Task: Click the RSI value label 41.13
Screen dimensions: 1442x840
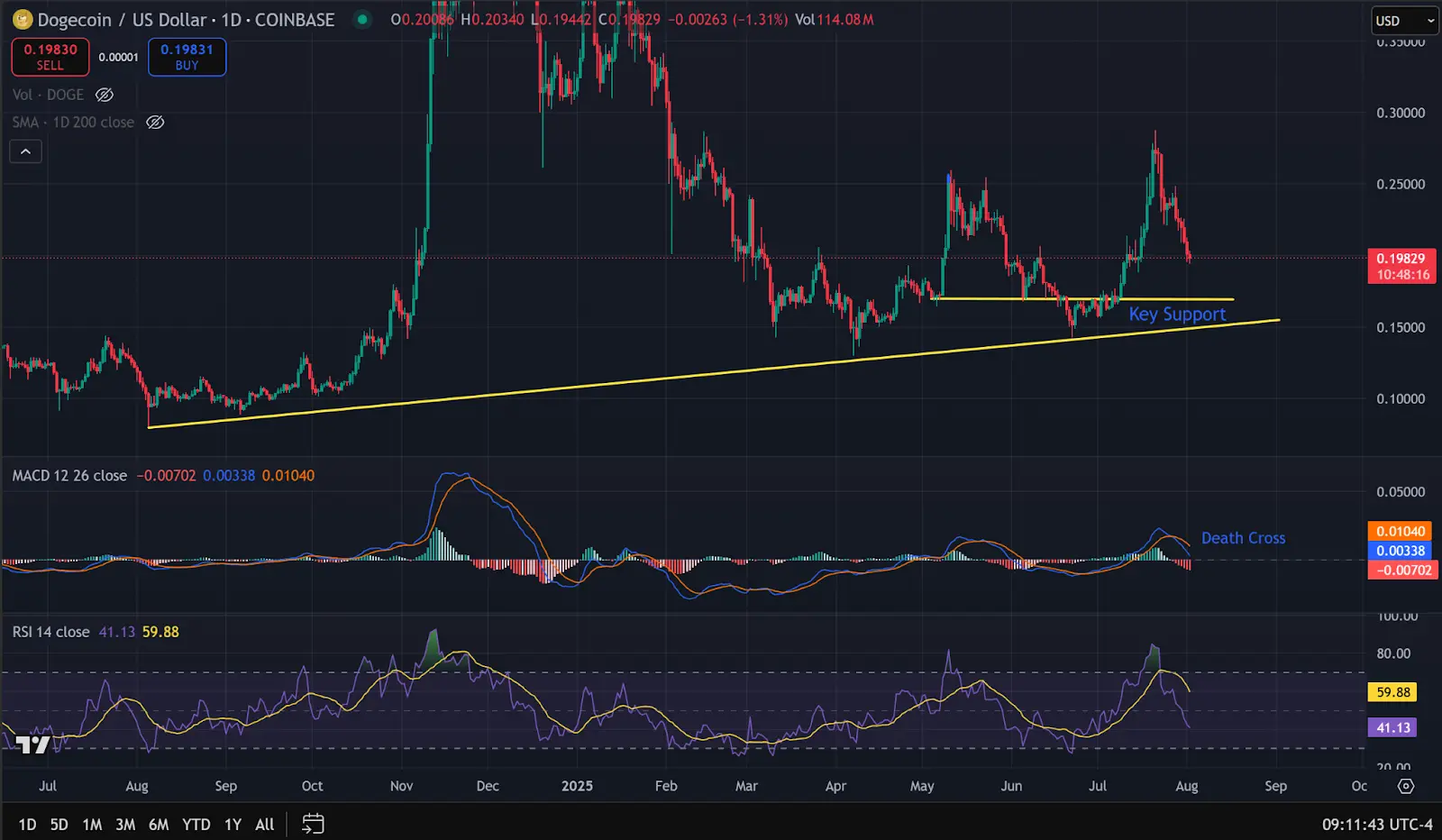Action: pos(1393,727)
